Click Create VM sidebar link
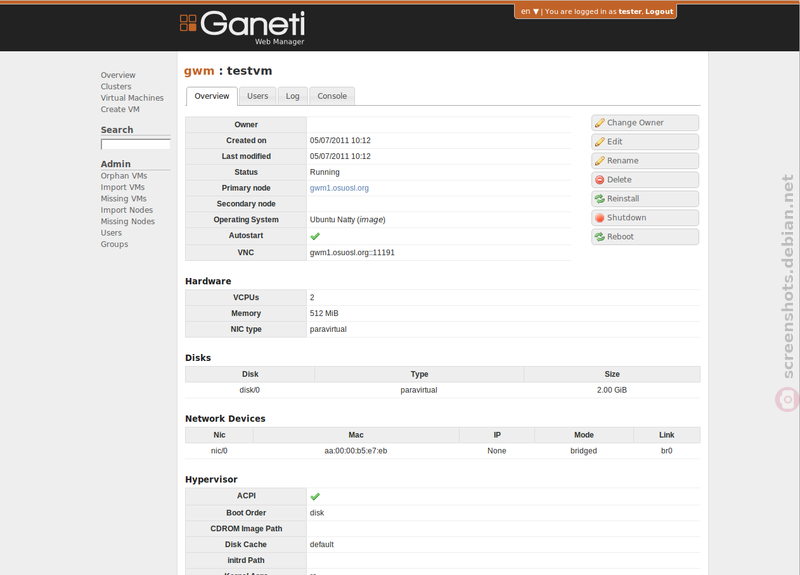 (120, 109)
